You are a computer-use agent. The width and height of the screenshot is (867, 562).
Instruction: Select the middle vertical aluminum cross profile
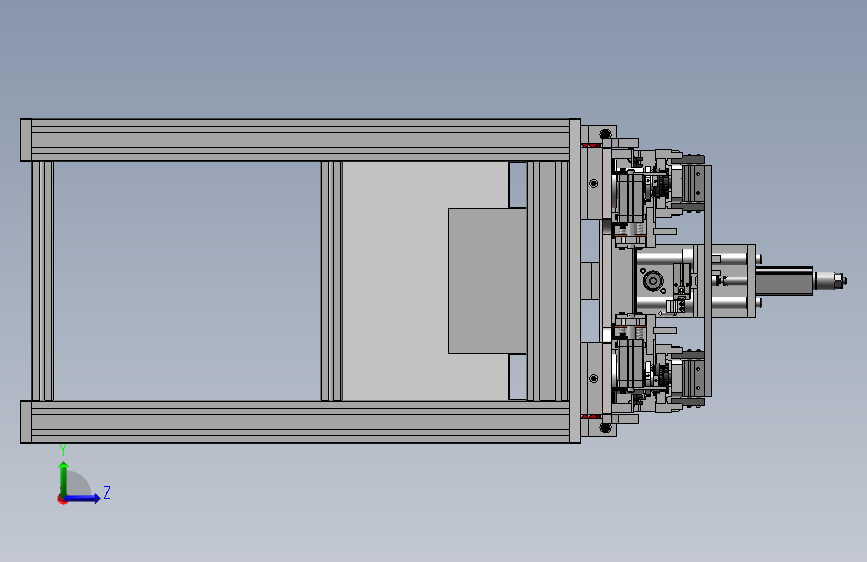tap(331, 281)
